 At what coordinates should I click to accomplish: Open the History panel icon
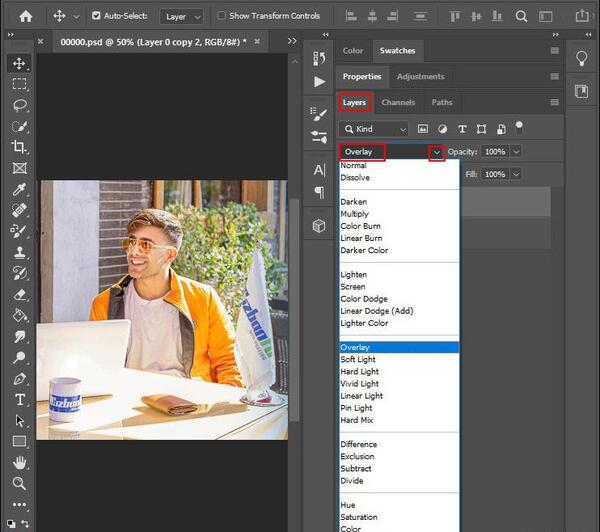coord(319,58)
